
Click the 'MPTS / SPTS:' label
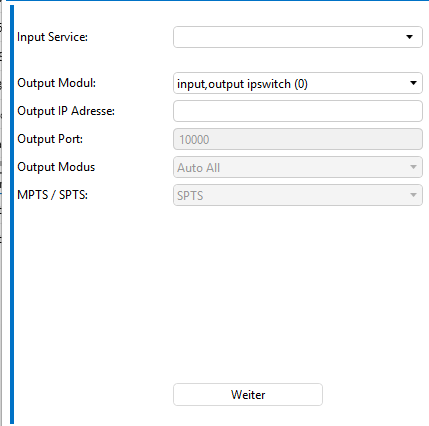point(52,195)
